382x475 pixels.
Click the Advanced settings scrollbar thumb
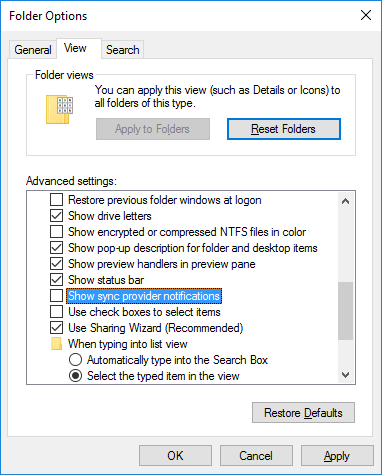tap(346, 311)
